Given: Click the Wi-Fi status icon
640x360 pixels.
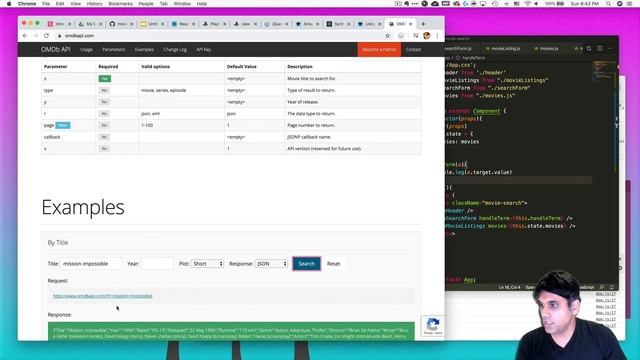Looking at the screenshot, I should (527, 4).
